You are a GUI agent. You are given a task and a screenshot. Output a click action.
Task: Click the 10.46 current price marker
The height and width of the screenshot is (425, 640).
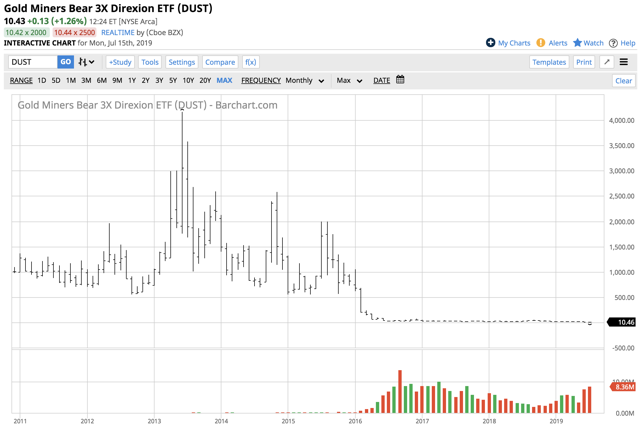(x=622, y=322)
